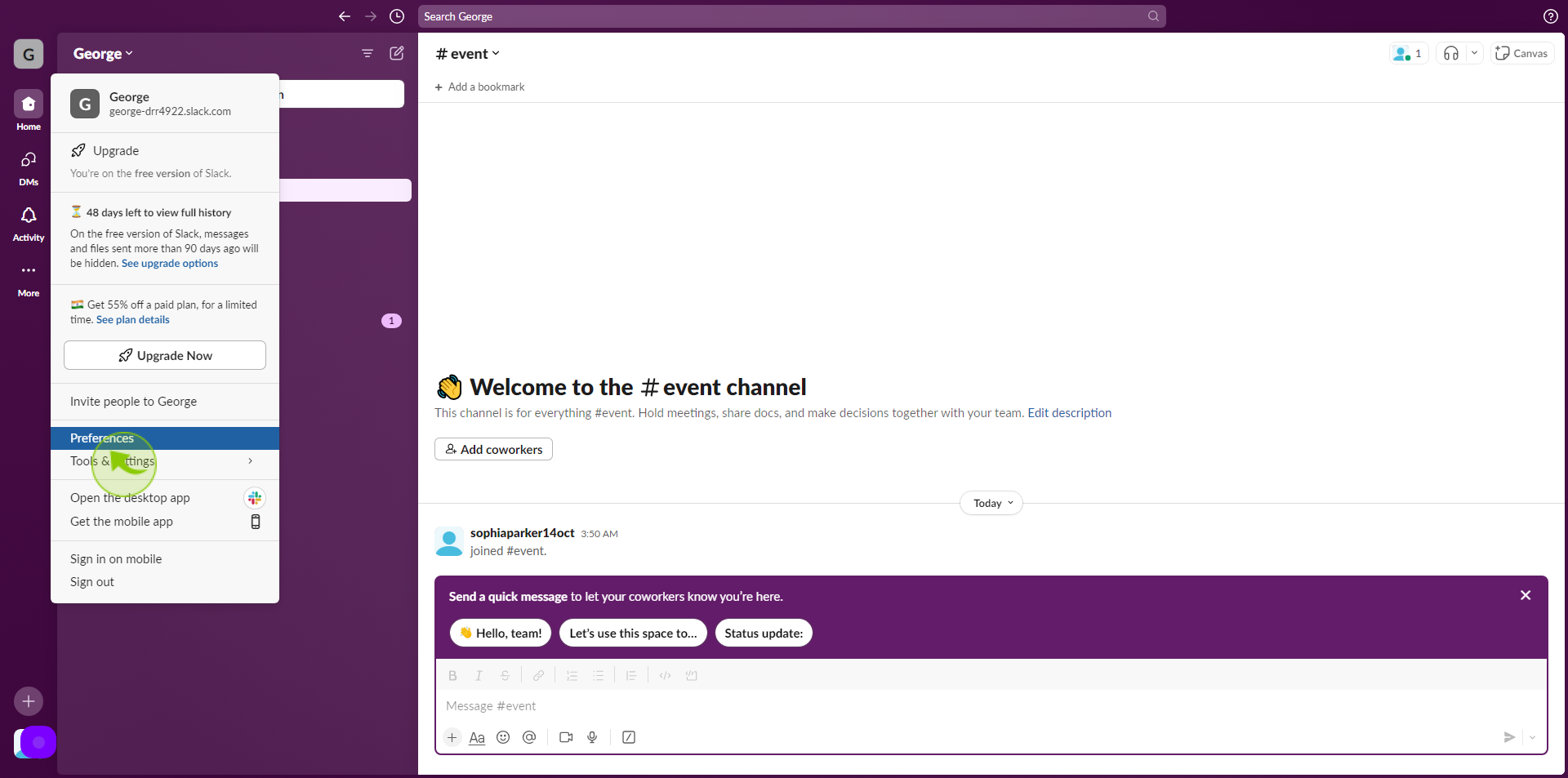View channel members count icon
The height and width of the screenshot is (778, 1568).
tap(1409, 53)
